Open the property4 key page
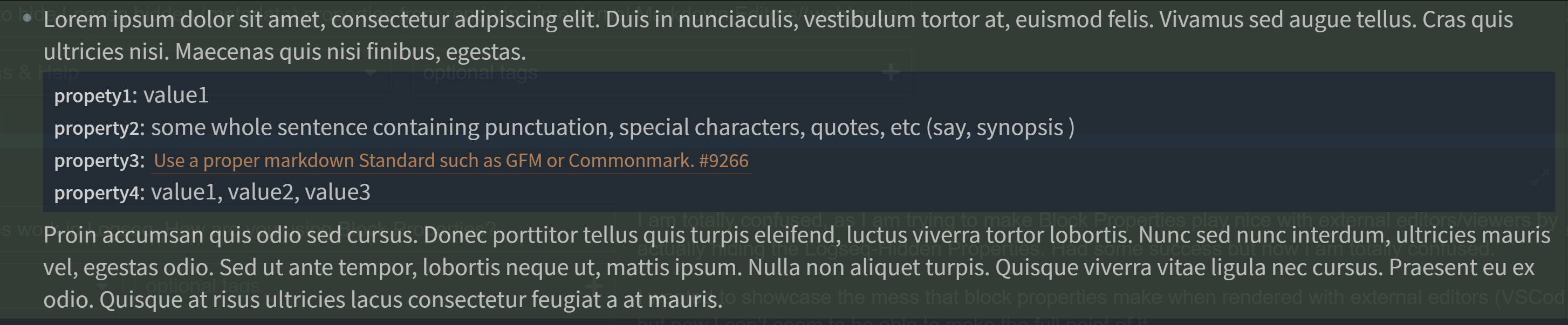The image size is (1568, 325). [97, 193]
